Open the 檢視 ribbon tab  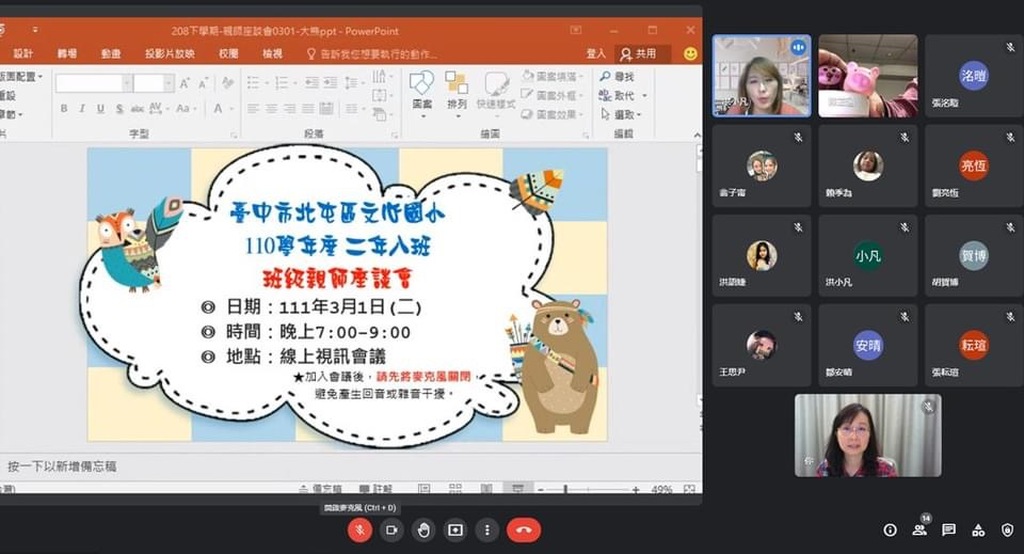(272, 54)
